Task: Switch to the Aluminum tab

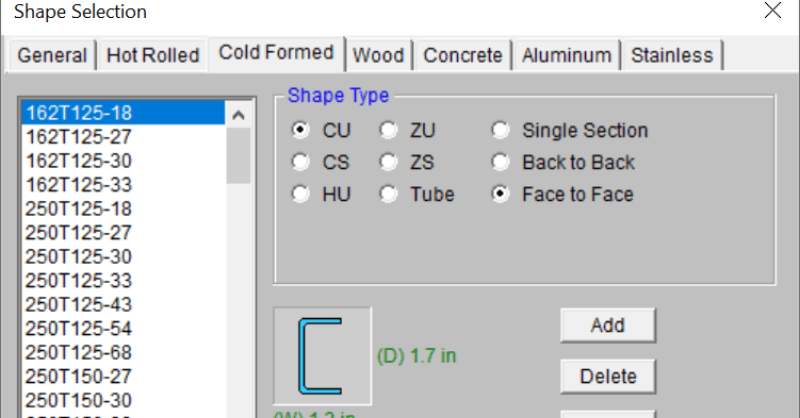Action: 566,55
